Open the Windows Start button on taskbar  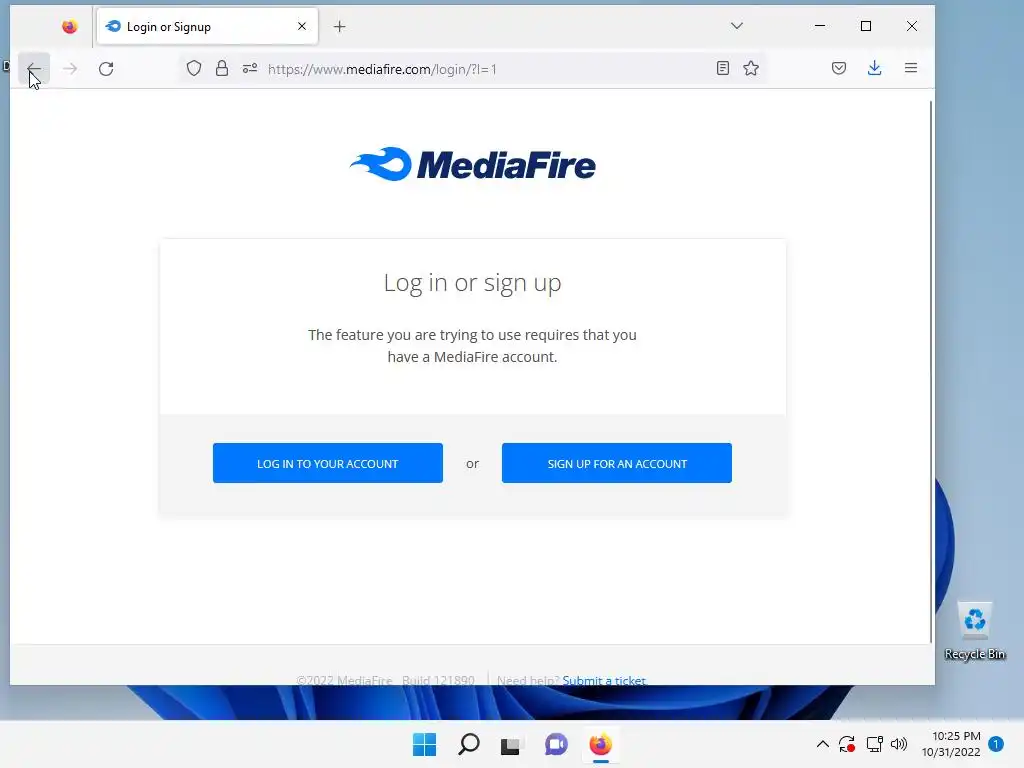coord(424,744)
